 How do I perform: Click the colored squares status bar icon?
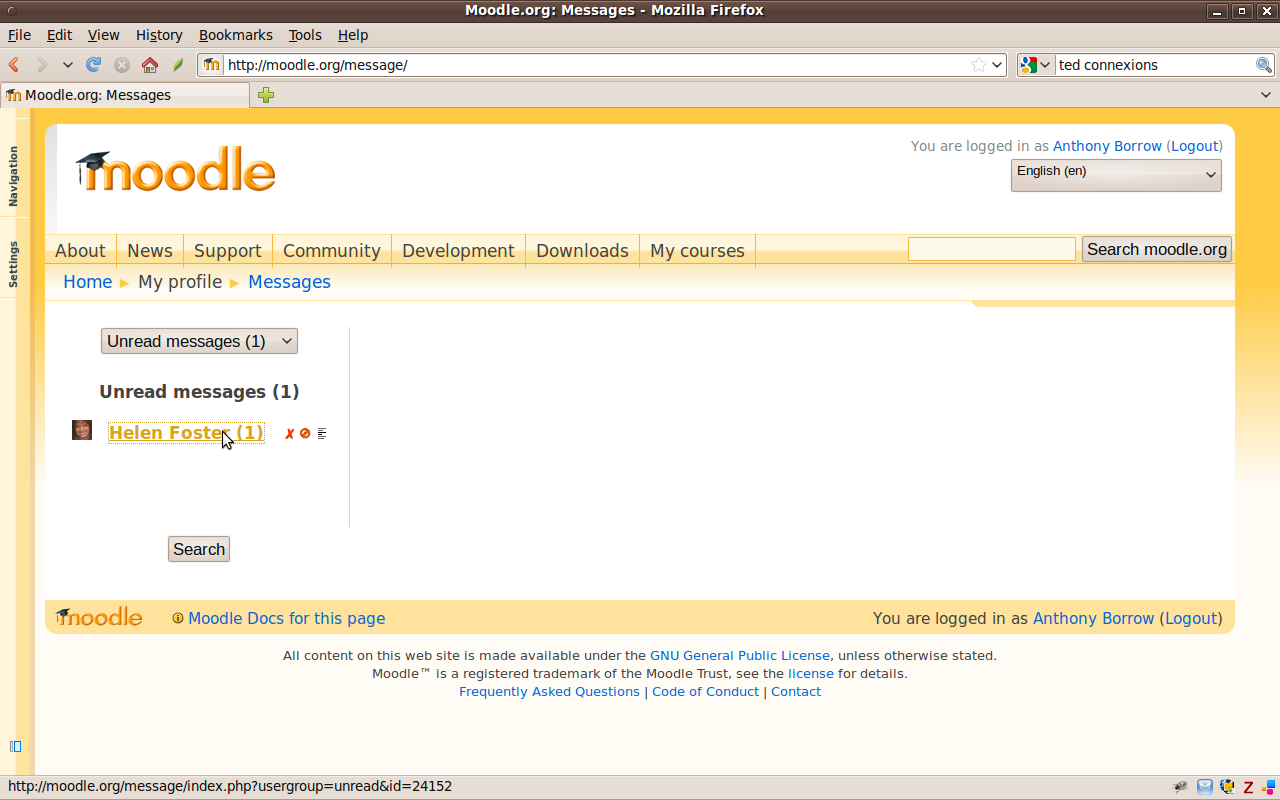1268,787
